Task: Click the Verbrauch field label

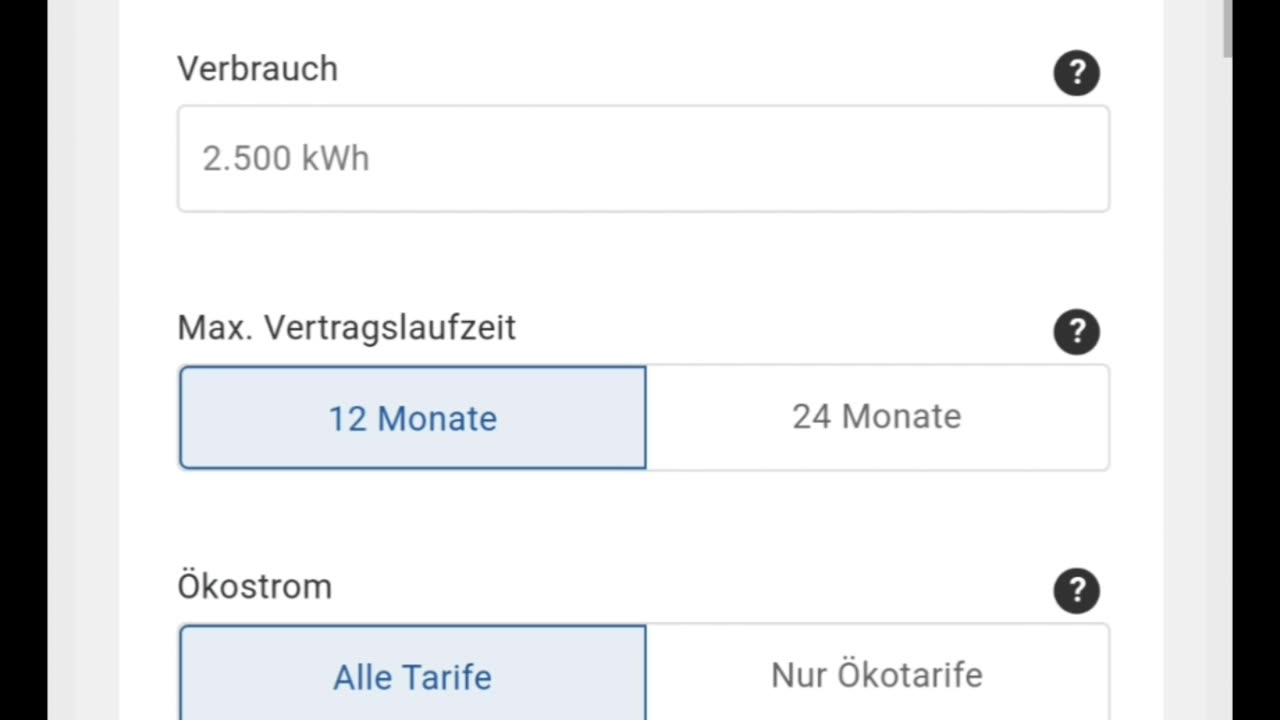Action: (x=257, y=69)
